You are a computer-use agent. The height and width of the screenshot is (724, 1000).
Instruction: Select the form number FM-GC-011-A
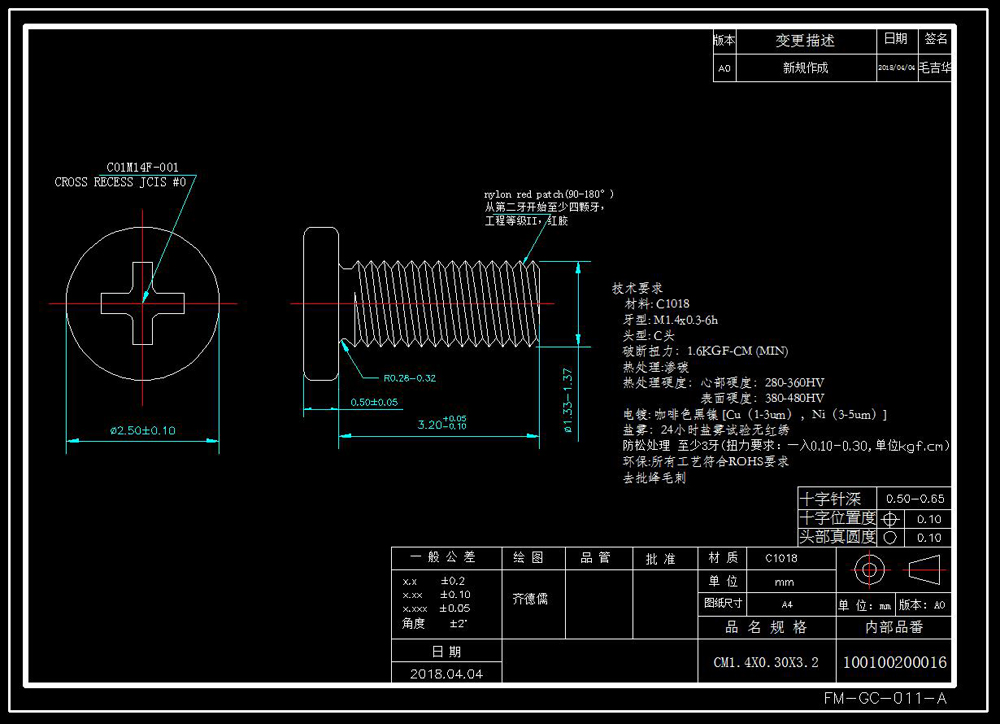tap(885, 698)
